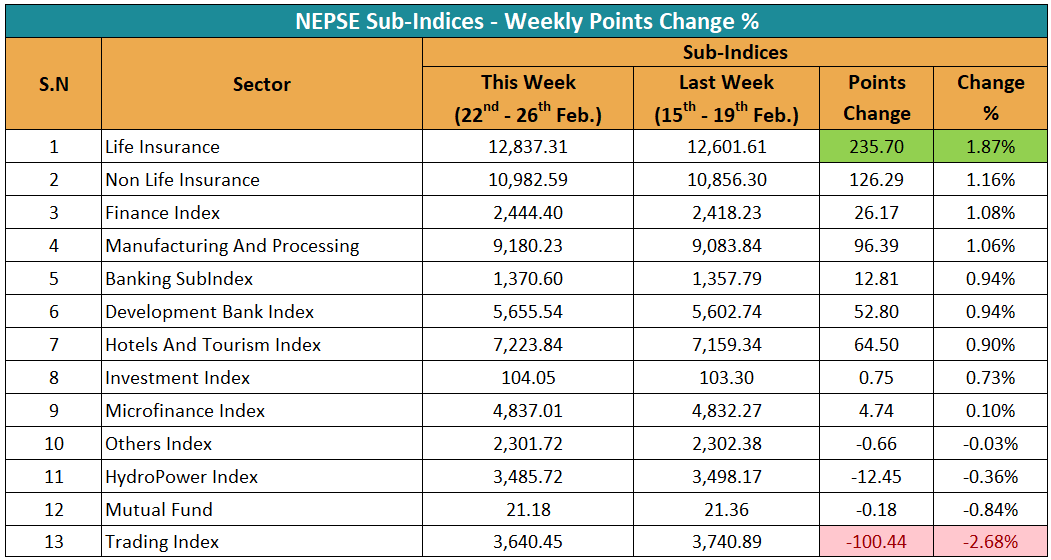Click the Change % column header
This screenshot has height=560, width=1051.
990,98
